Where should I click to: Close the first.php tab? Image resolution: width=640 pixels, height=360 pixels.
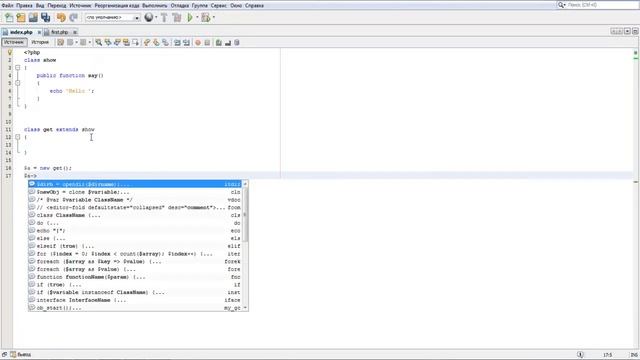(x=75, y=32)
